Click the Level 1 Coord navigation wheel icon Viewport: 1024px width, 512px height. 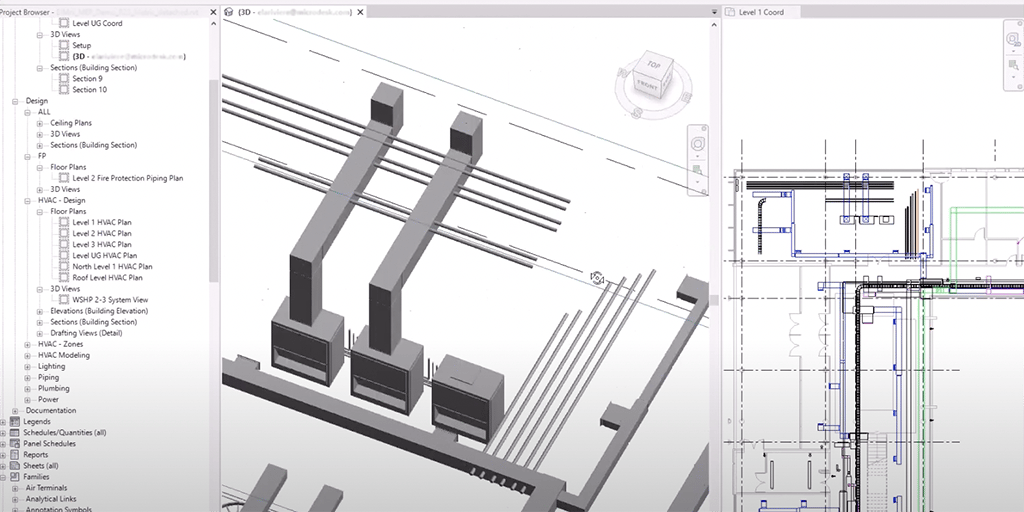[x=1015, y=39]
